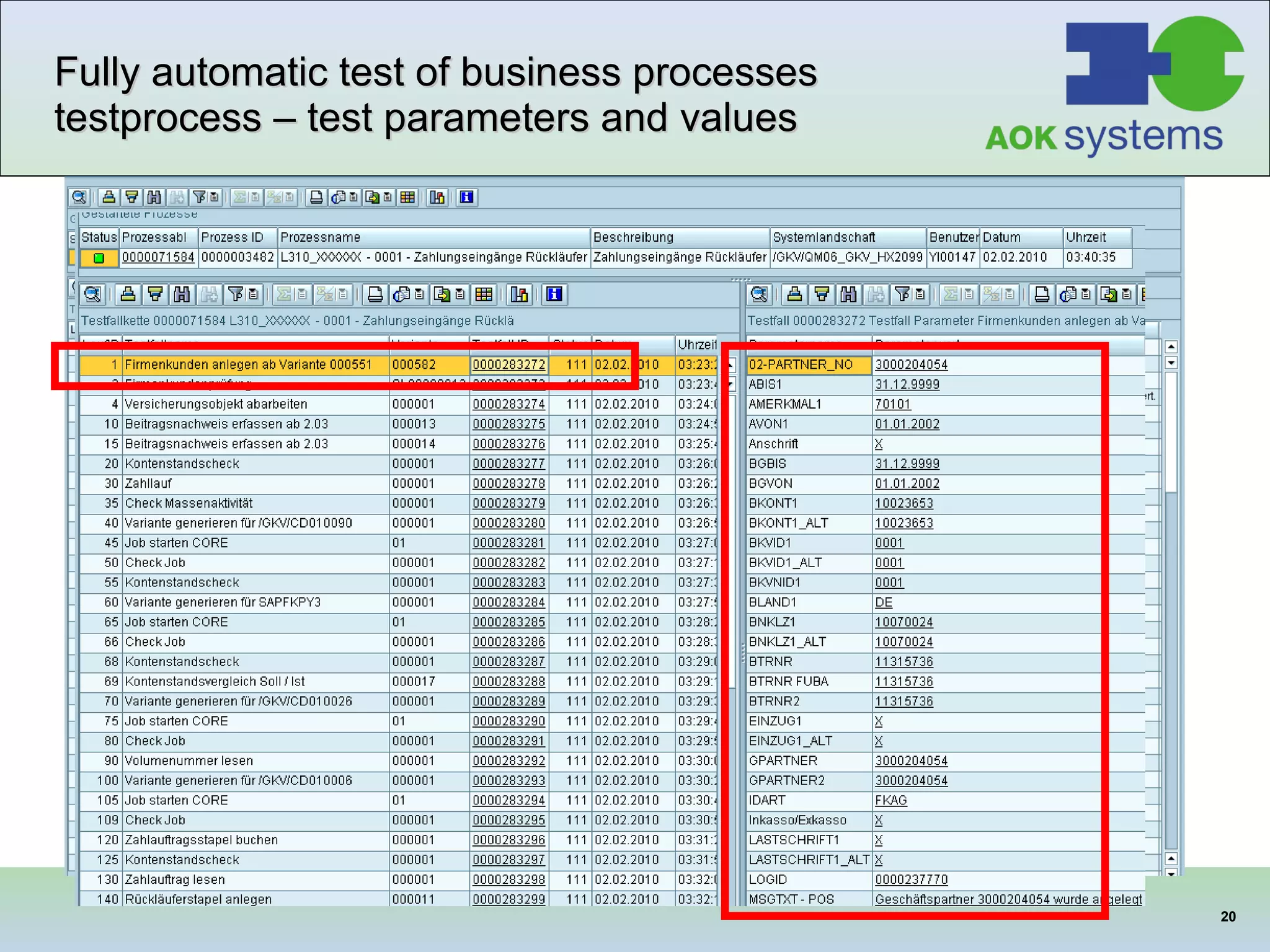Select row 'Volumenummer lesen'
1270x952 pixels.
click(x=398, y=760)
